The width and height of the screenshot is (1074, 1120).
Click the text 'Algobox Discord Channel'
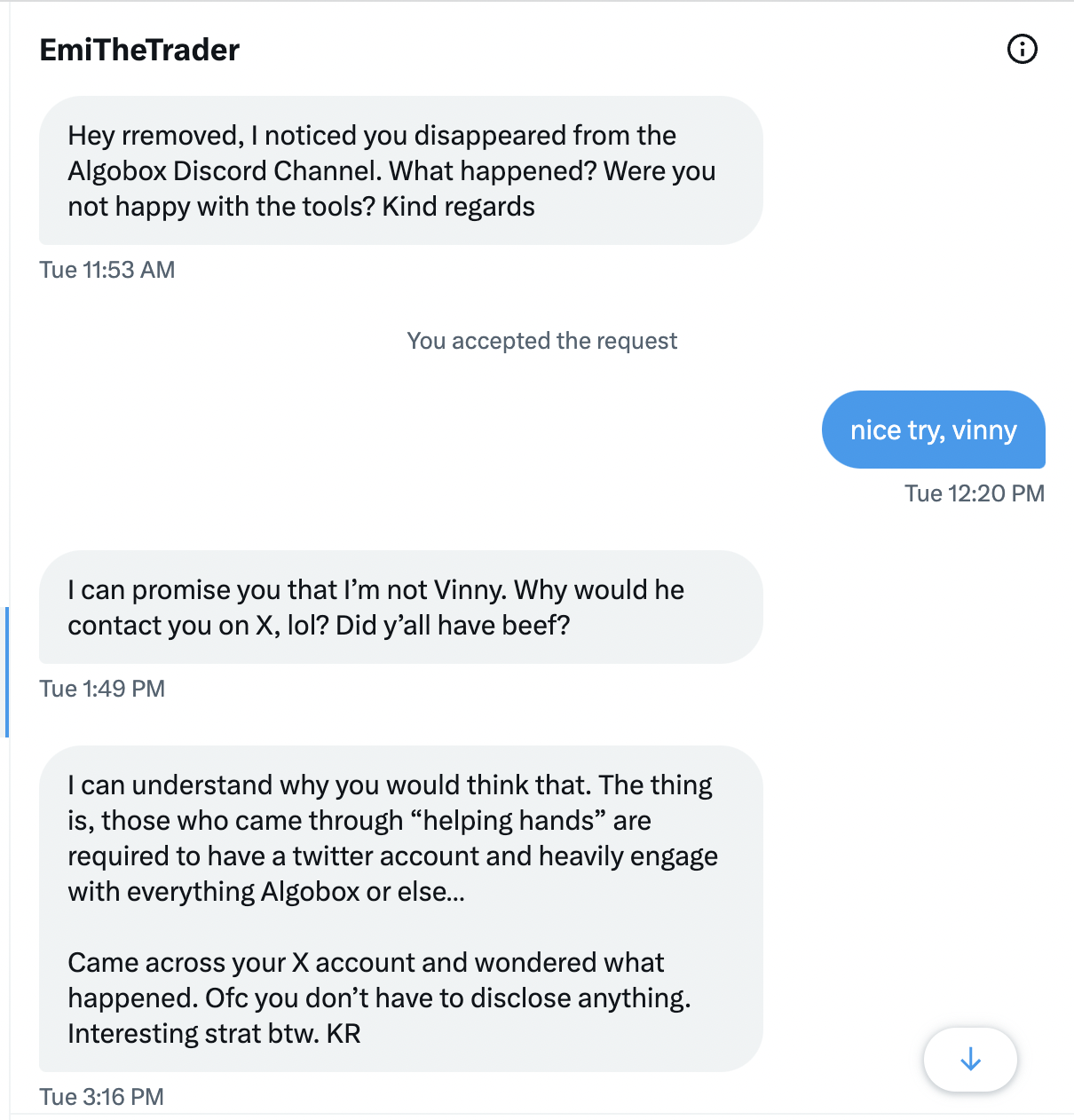pyautogui.click(x=225, y=170)
